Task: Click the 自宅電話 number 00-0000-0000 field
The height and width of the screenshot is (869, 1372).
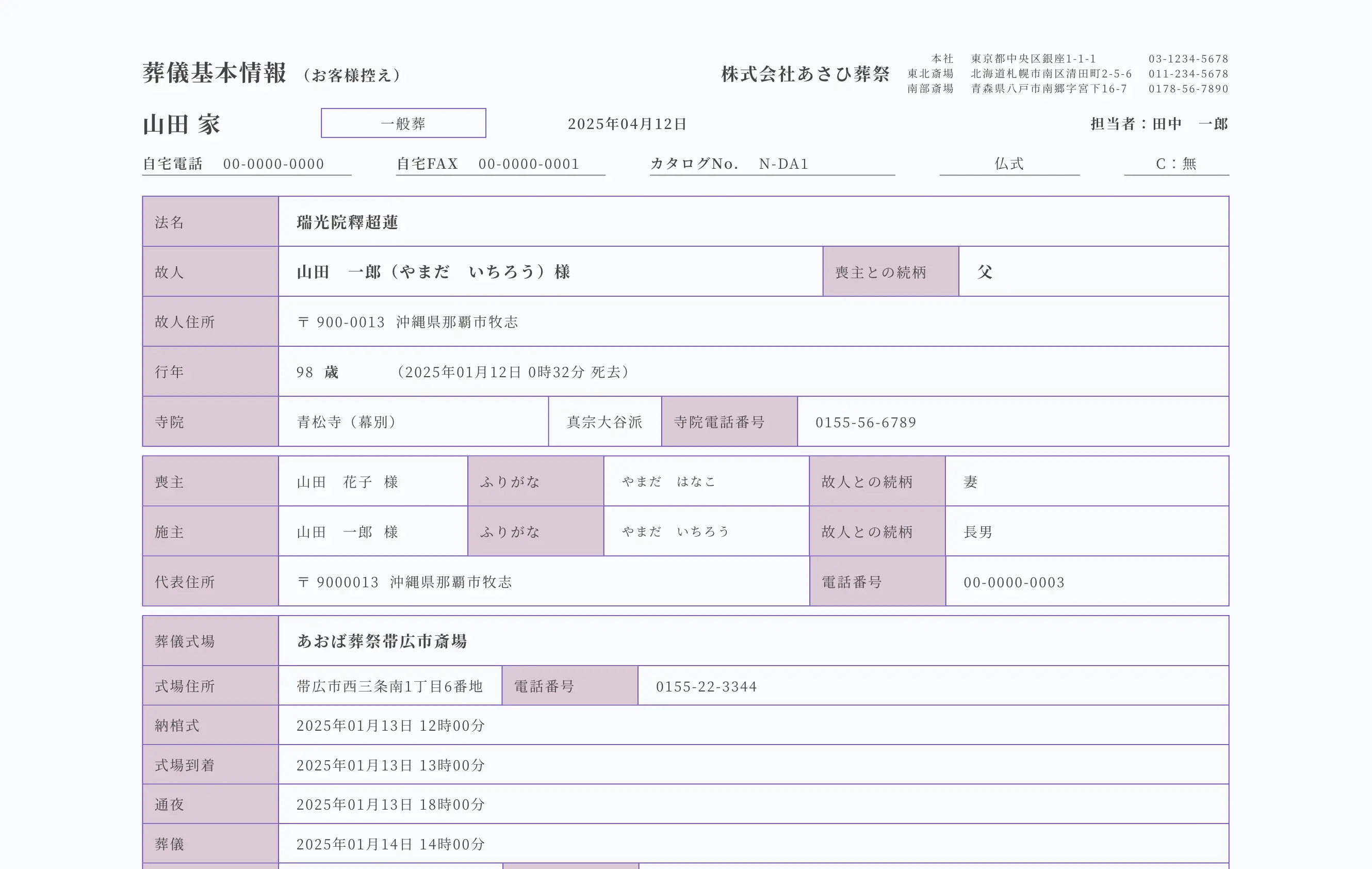Action: click(273, 164)
